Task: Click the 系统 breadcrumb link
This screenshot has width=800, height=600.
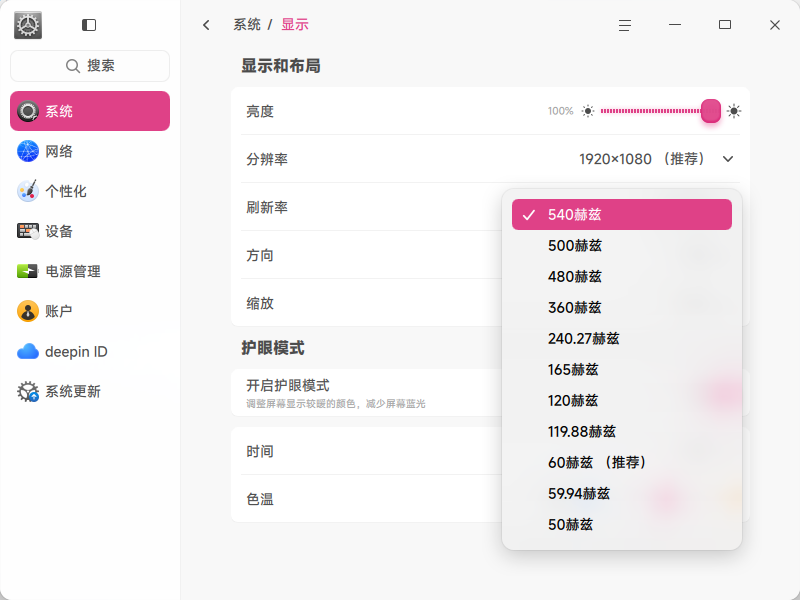Action: click(247, 24)
